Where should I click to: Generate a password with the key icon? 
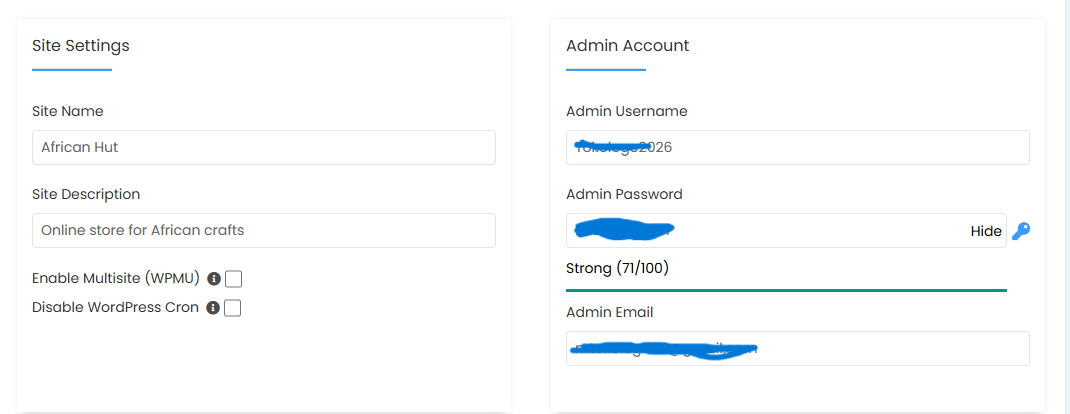click(x=1021, y=231)
